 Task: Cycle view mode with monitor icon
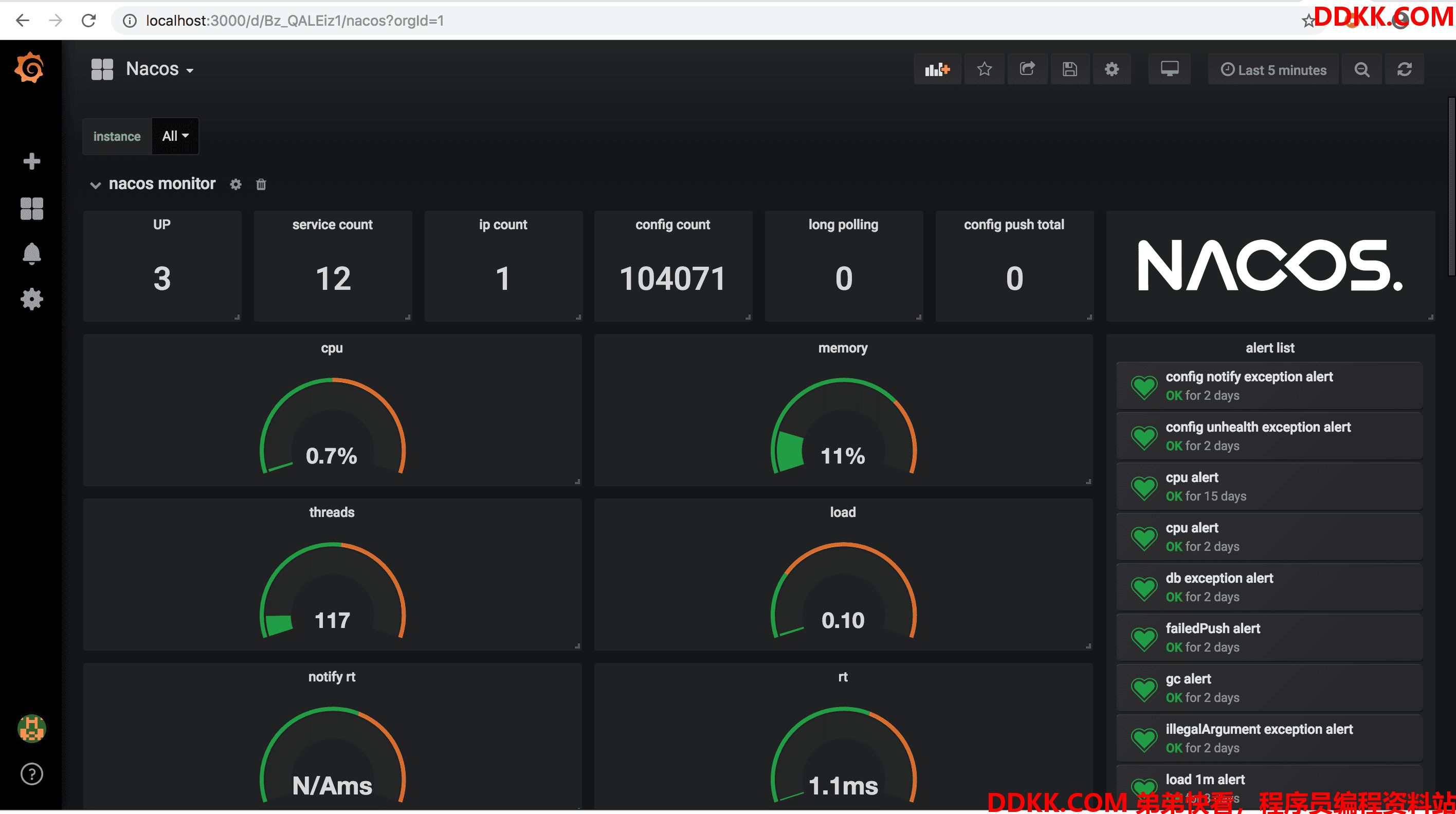tap(1170, 69)
